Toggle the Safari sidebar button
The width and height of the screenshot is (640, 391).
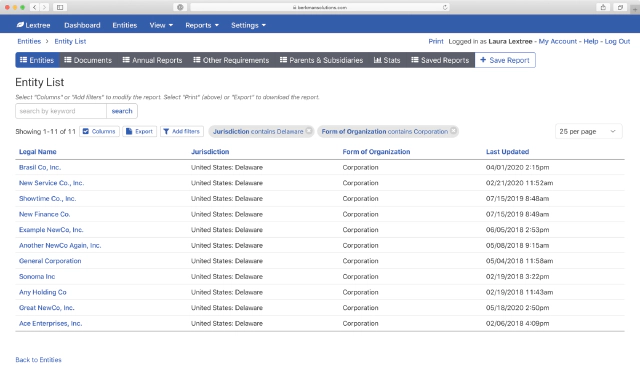(x=60, y=7)
